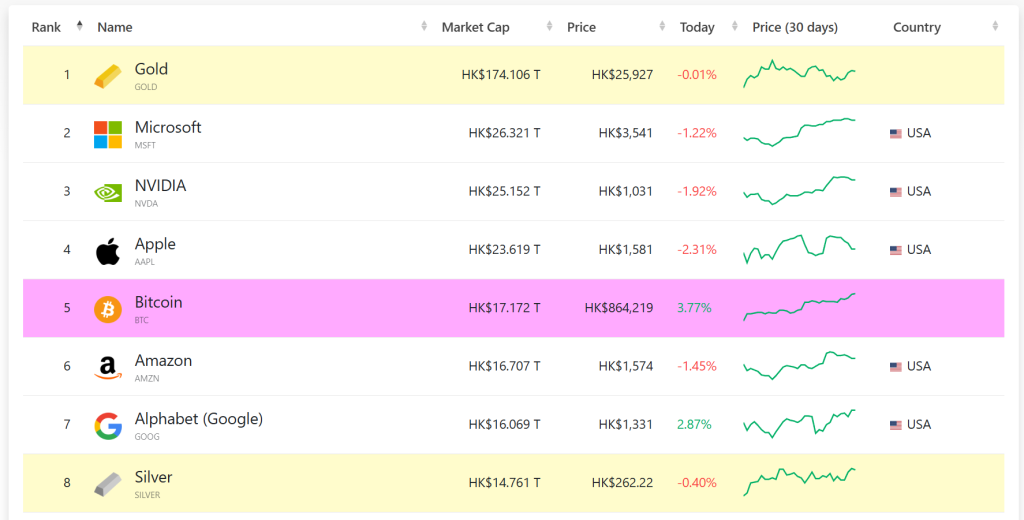This screenshot has height=520, width=1024.
Task: Click the Price column header label
Action: (581, 27)
